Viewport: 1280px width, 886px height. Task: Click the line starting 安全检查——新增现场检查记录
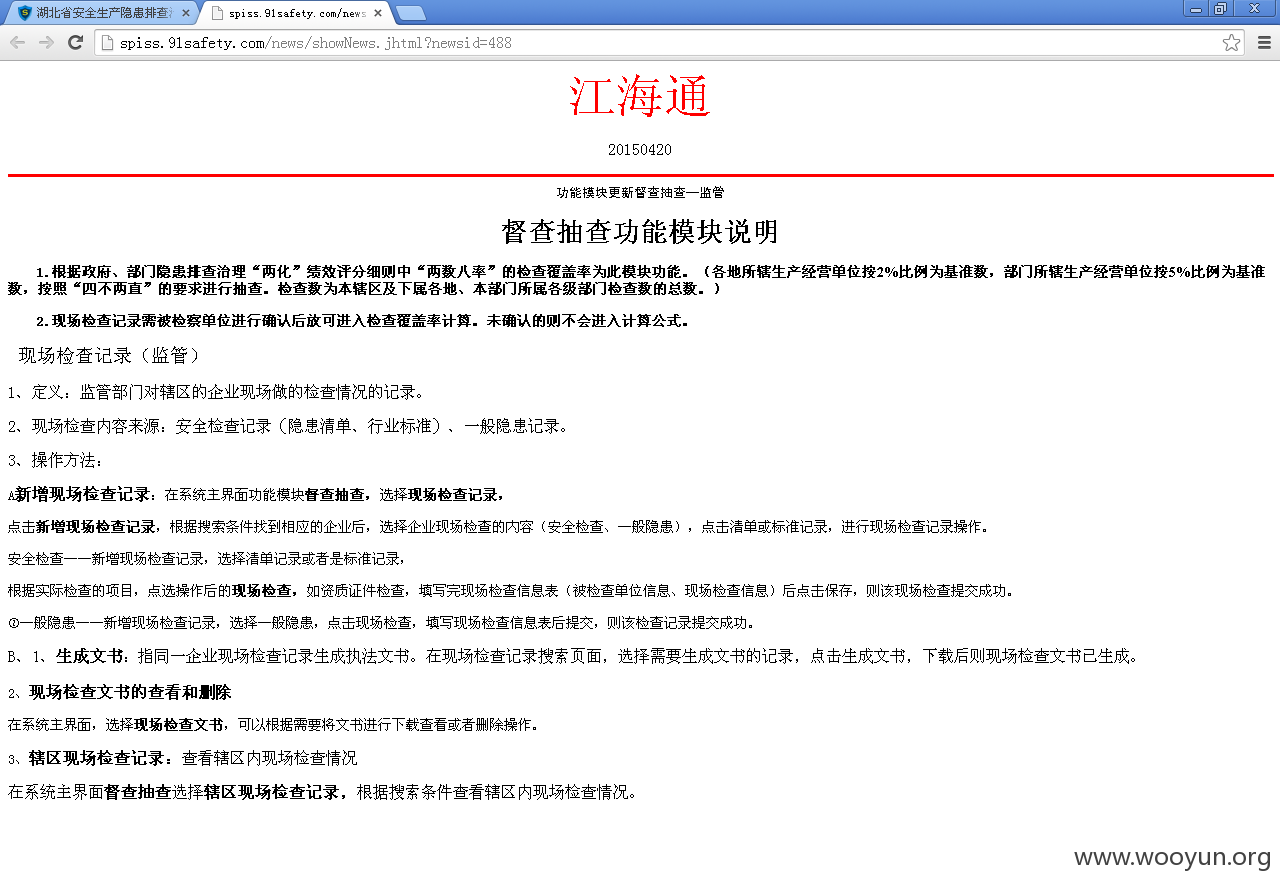coord(207,558)
